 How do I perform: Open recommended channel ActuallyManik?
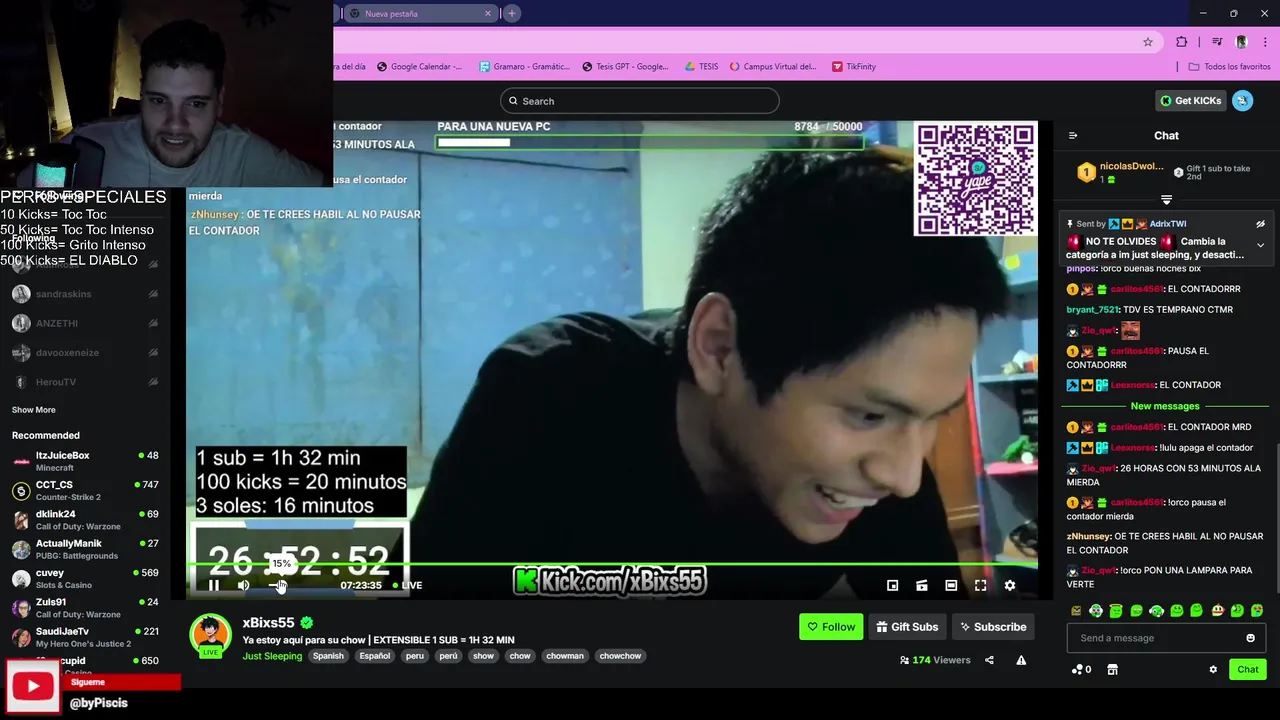[x=85, y=549]
